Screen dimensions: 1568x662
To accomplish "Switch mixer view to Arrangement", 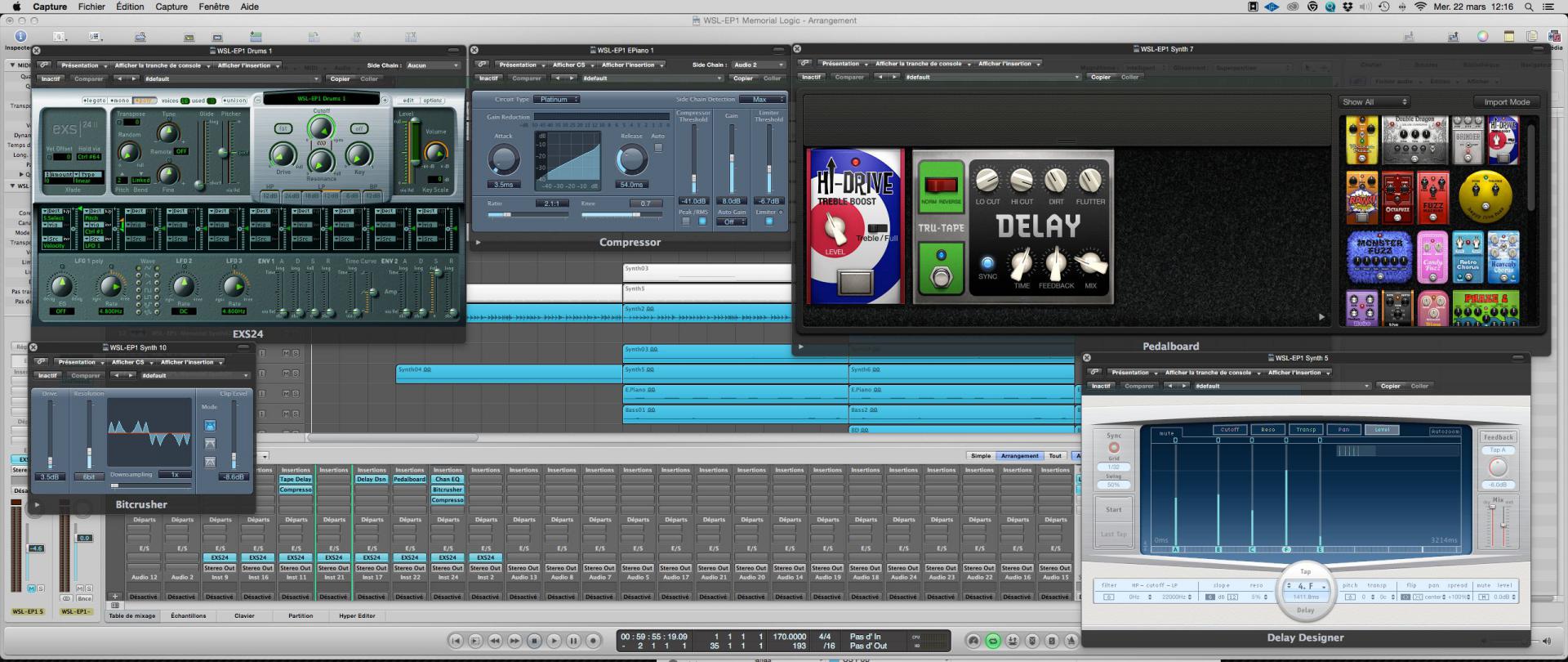I will click(1019, 456).
